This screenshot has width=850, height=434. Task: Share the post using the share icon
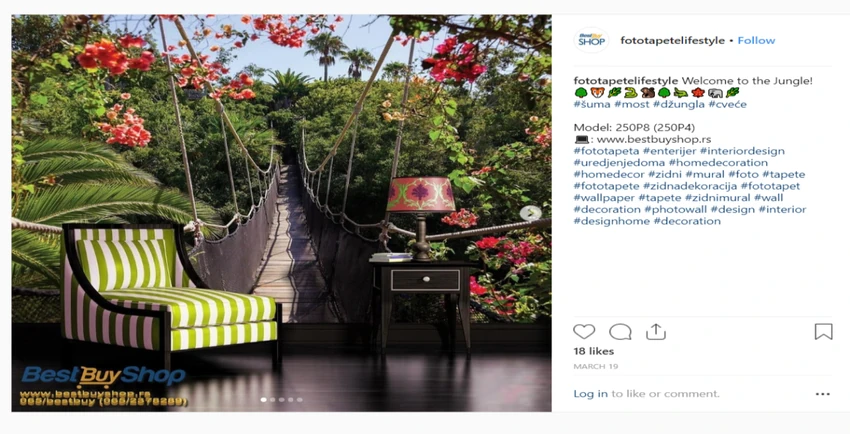[x=656, y=332]
